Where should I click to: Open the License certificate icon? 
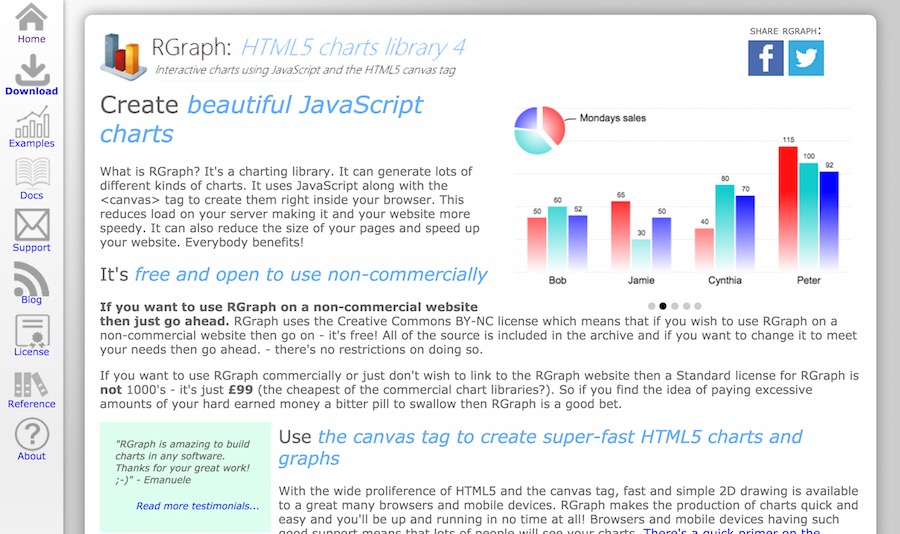click(32, 331)
